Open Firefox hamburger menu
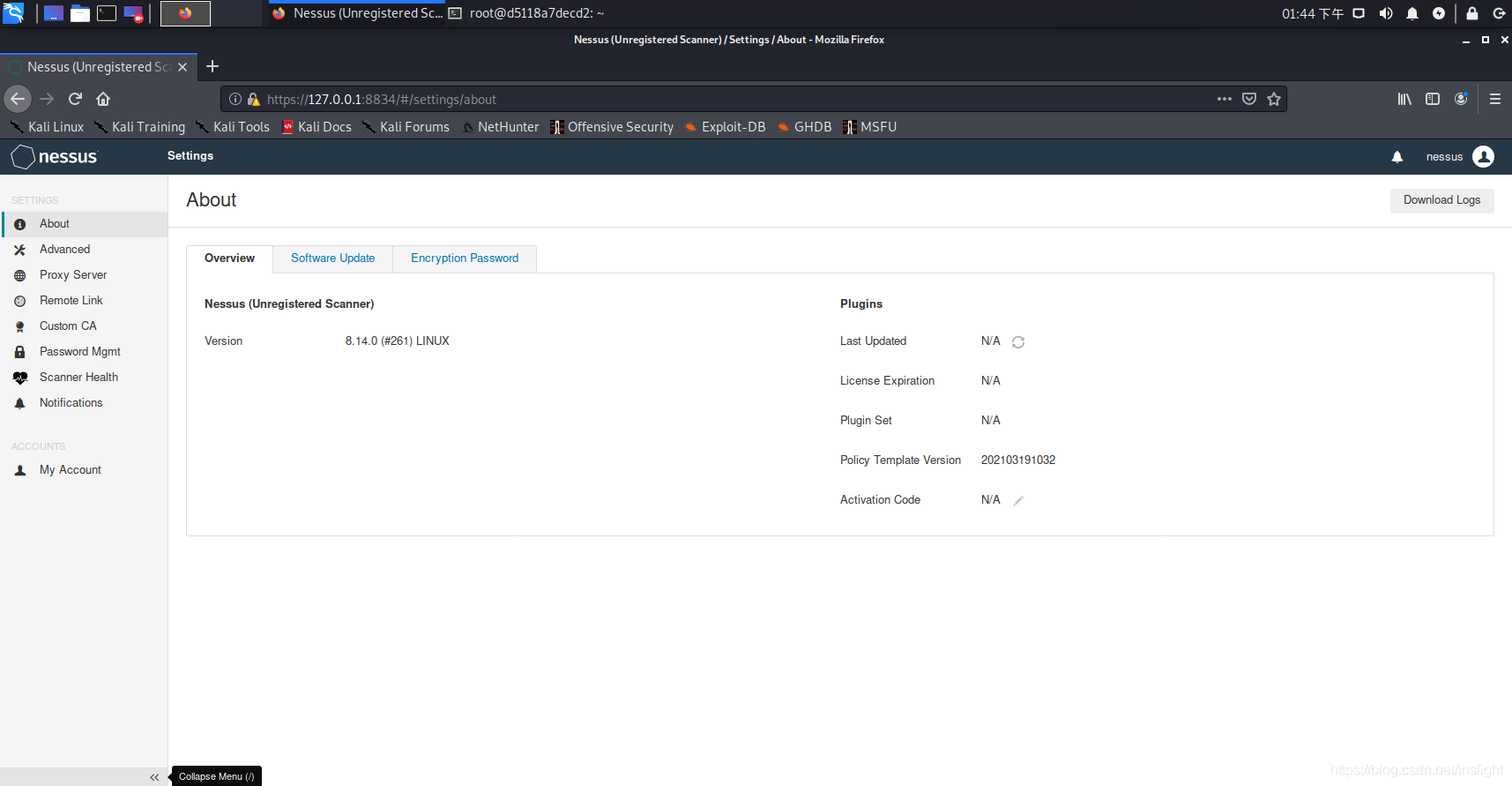This screenshot has width=1512, height=786. [x=1495, y=99]
